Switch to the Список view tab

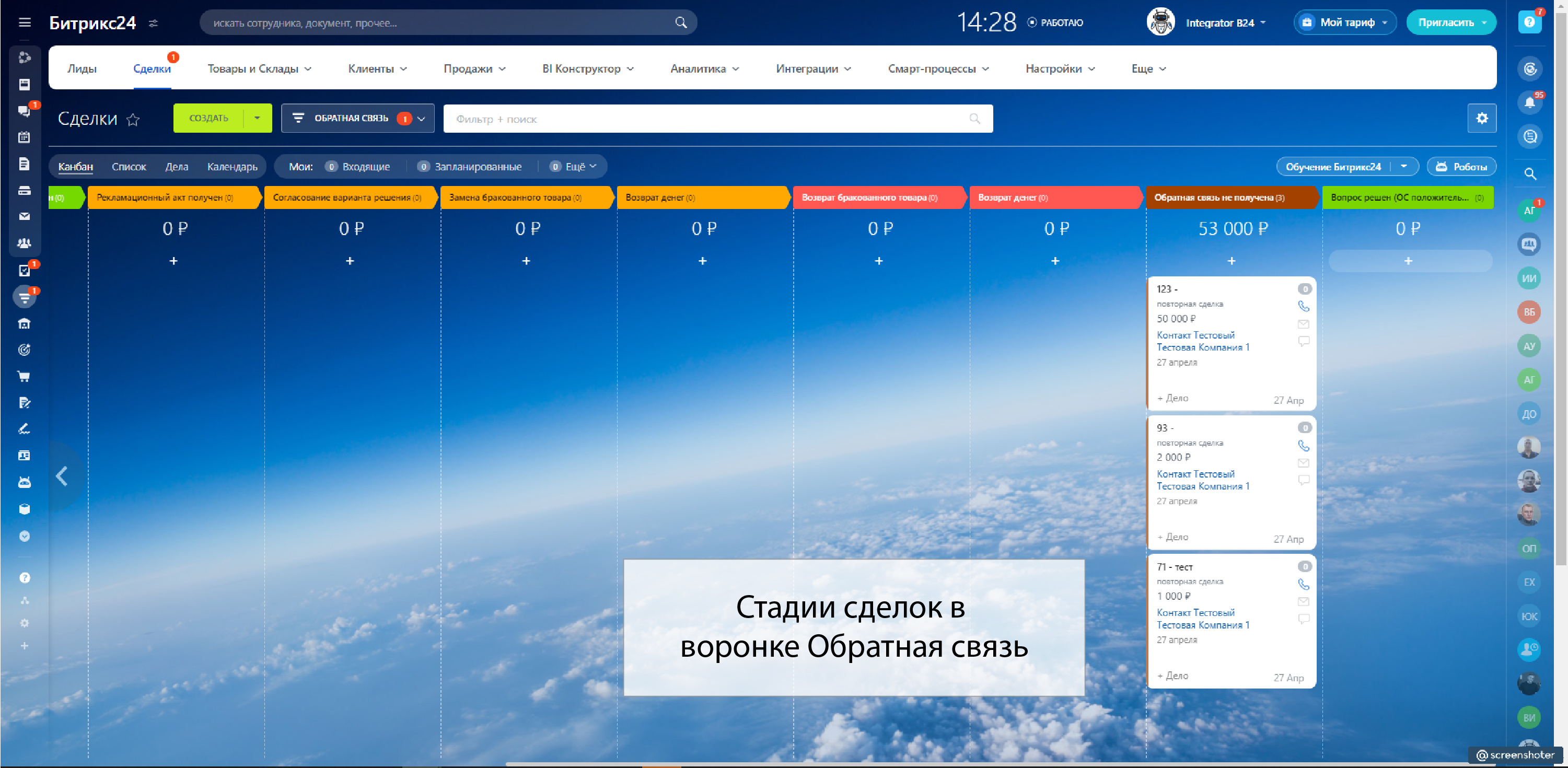pos(129,167)
